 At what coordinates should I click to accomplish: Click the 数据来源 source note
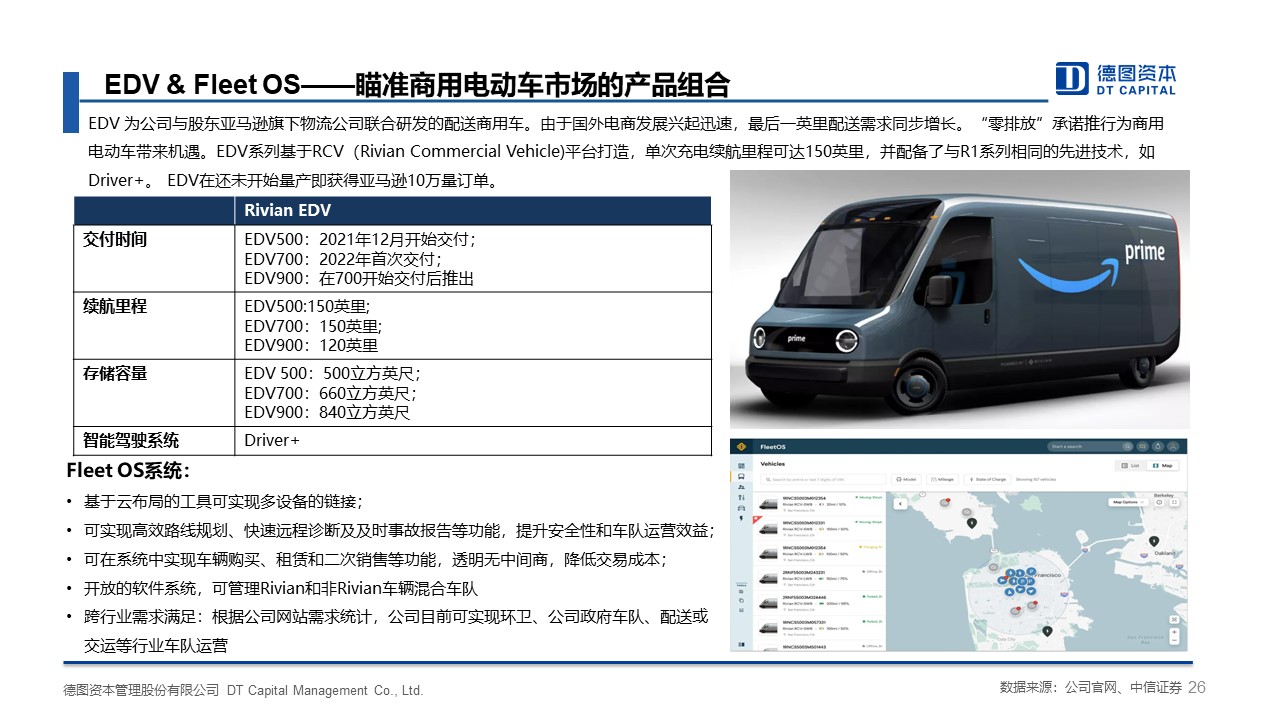coord(1091,688)
